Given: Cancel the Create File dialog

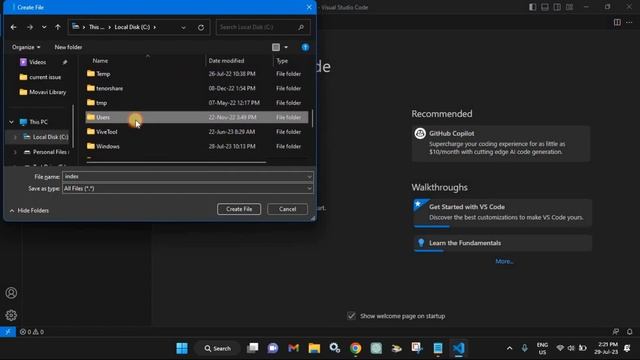Looking at the screenshot, I should click(x=287, y=209).
